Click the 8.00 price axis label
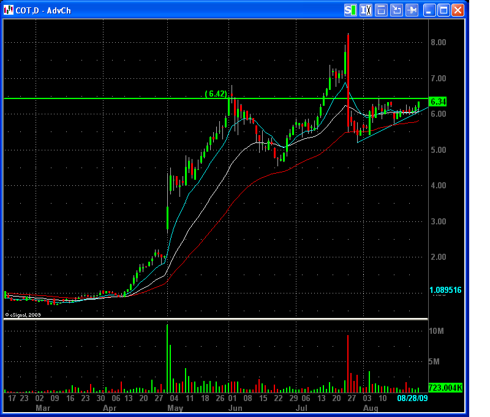 (x=438, y=42)
